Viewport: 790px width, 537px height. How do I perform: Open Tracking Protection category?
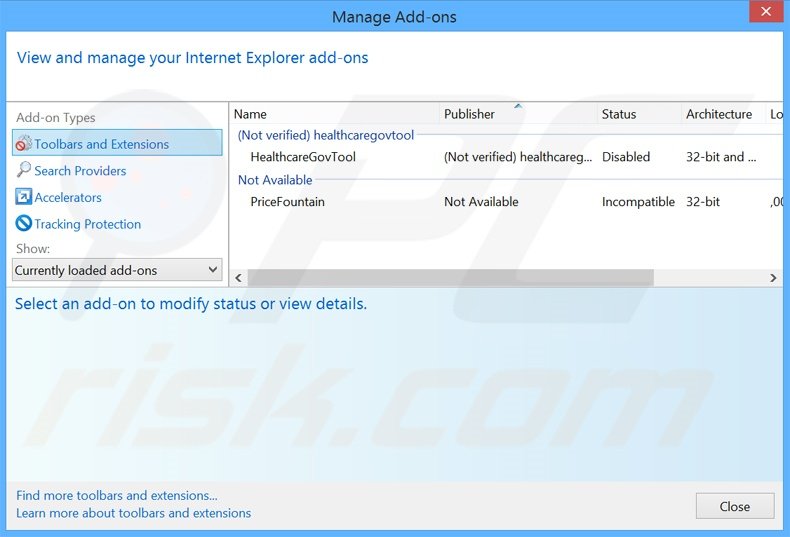(88, 224)
